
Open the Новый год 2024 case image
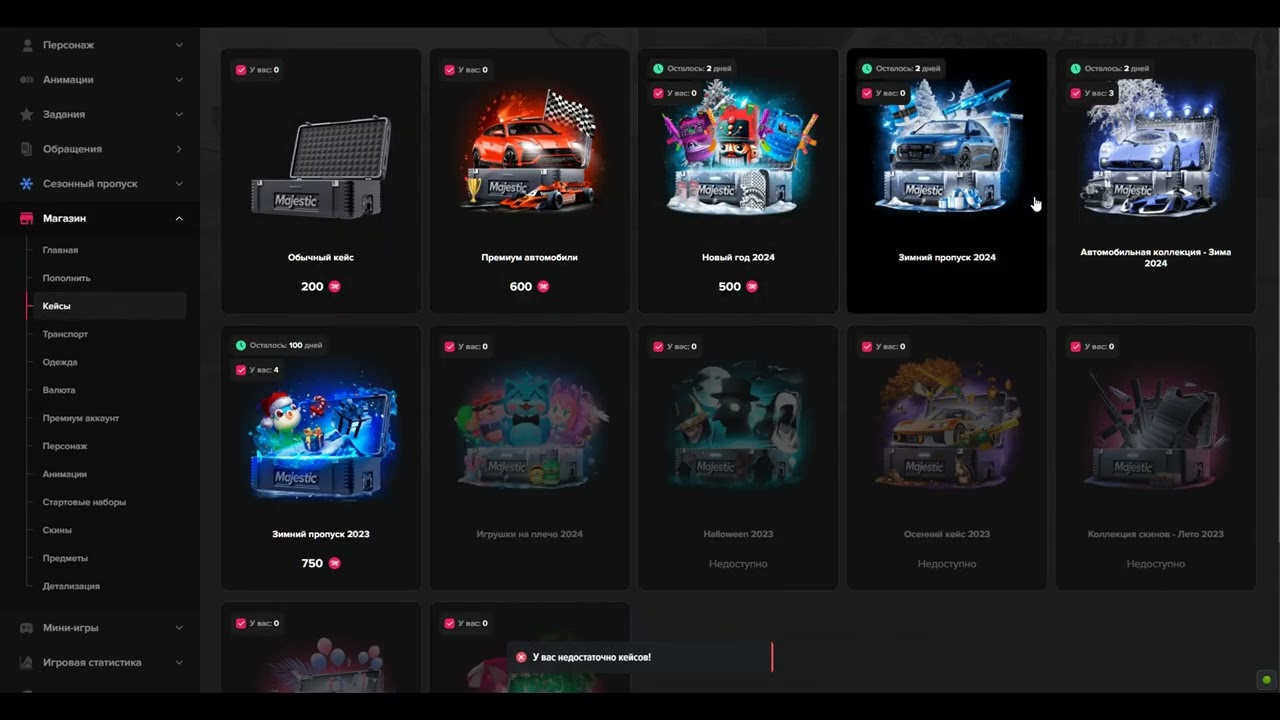pos(738,150)
